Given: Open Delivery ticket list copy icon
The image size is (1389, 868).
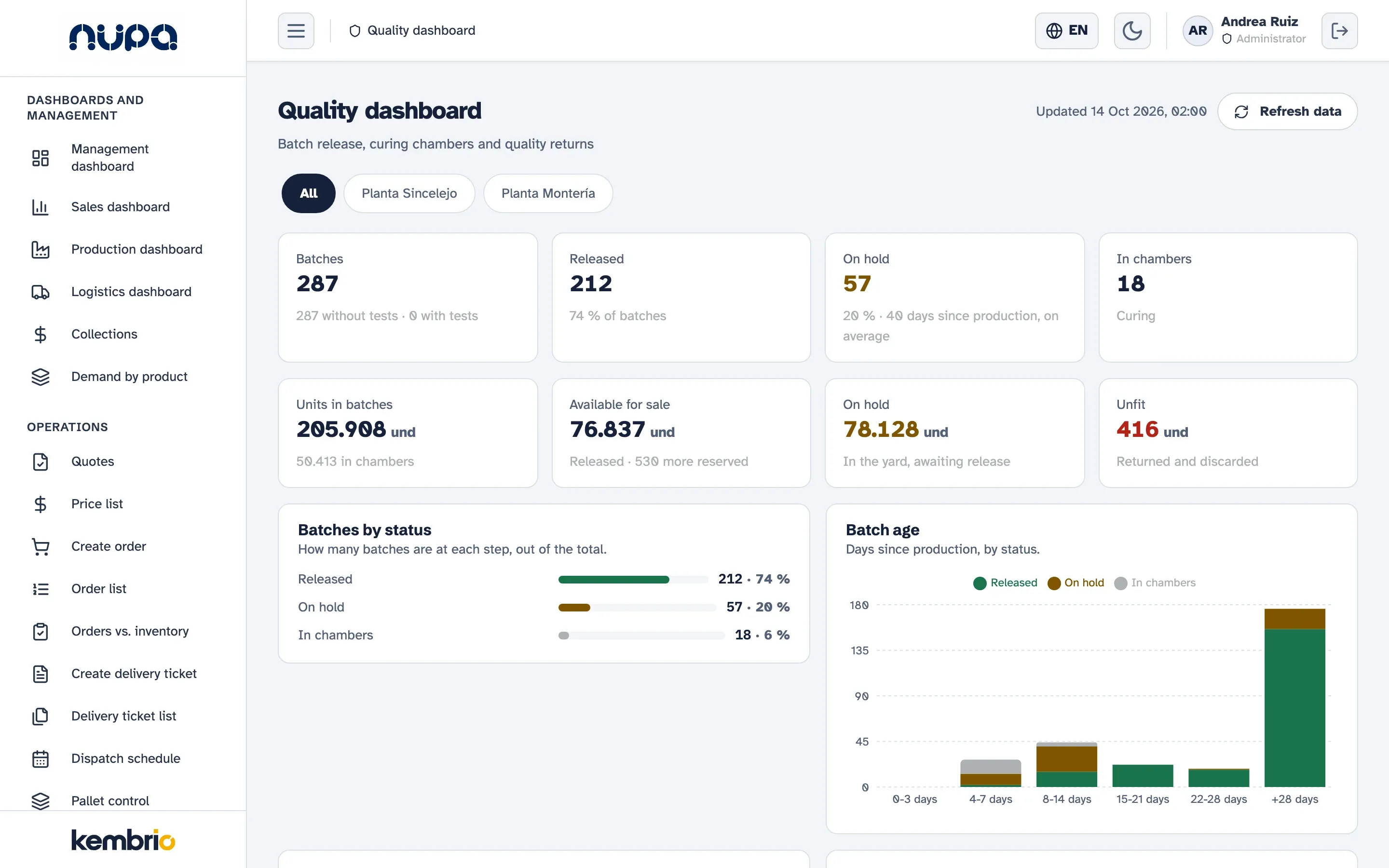Looking at the screenshot, I should click(x=40, y=717).
